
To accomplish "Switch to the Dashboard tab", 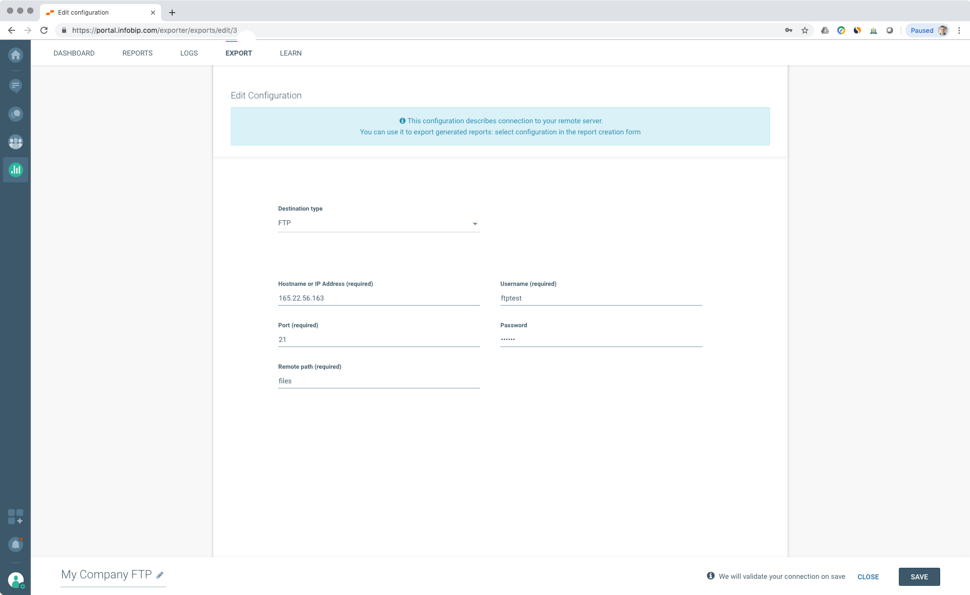I will point(74,53).
